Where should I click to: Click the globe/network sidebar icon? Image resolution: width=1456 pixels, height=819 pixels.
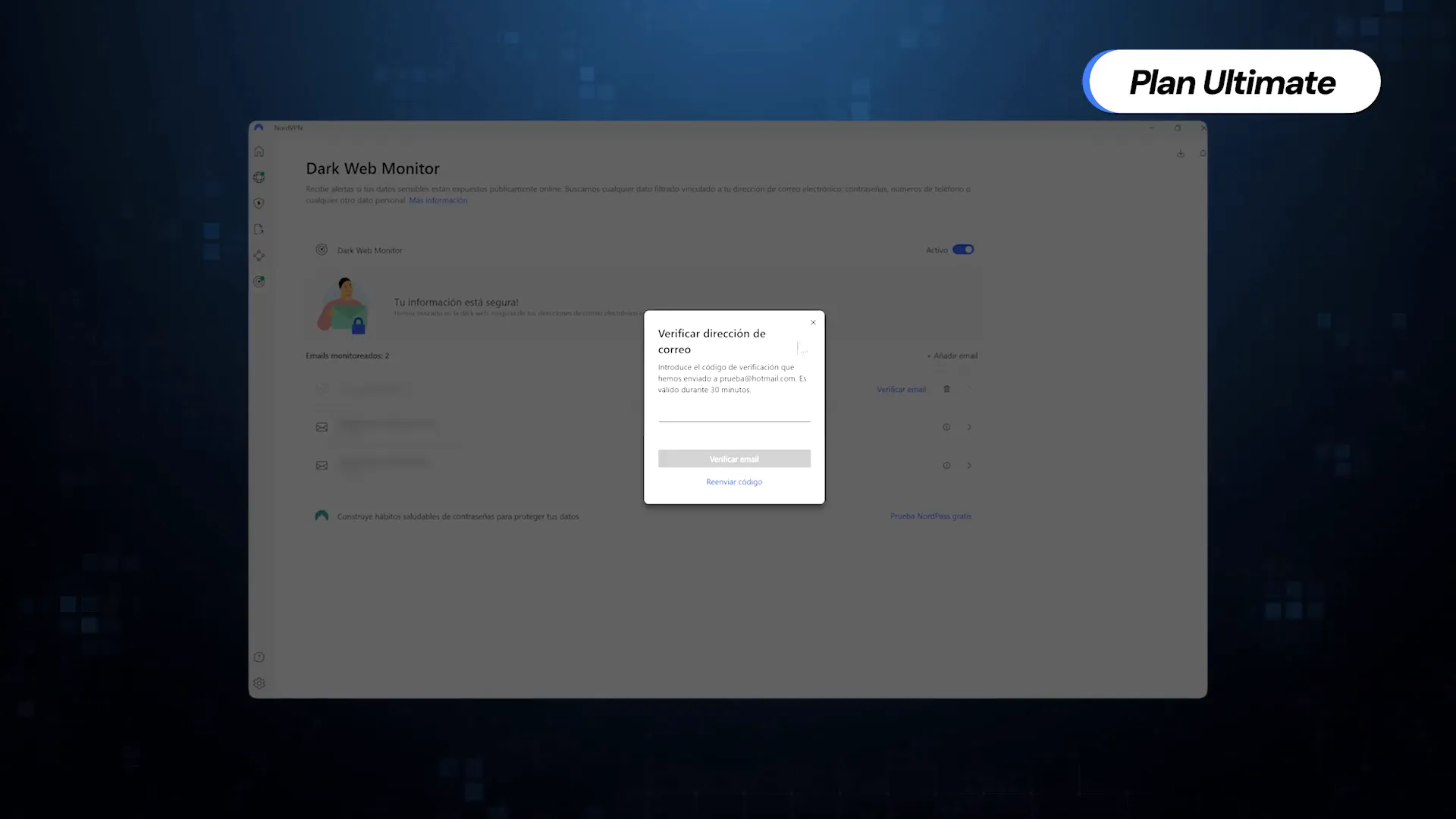pos(259,177)
